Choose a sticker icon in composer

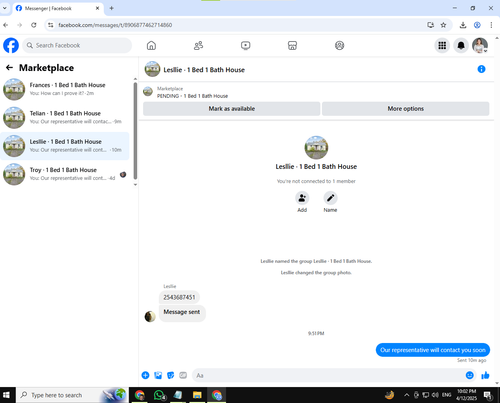pos(170,375)
